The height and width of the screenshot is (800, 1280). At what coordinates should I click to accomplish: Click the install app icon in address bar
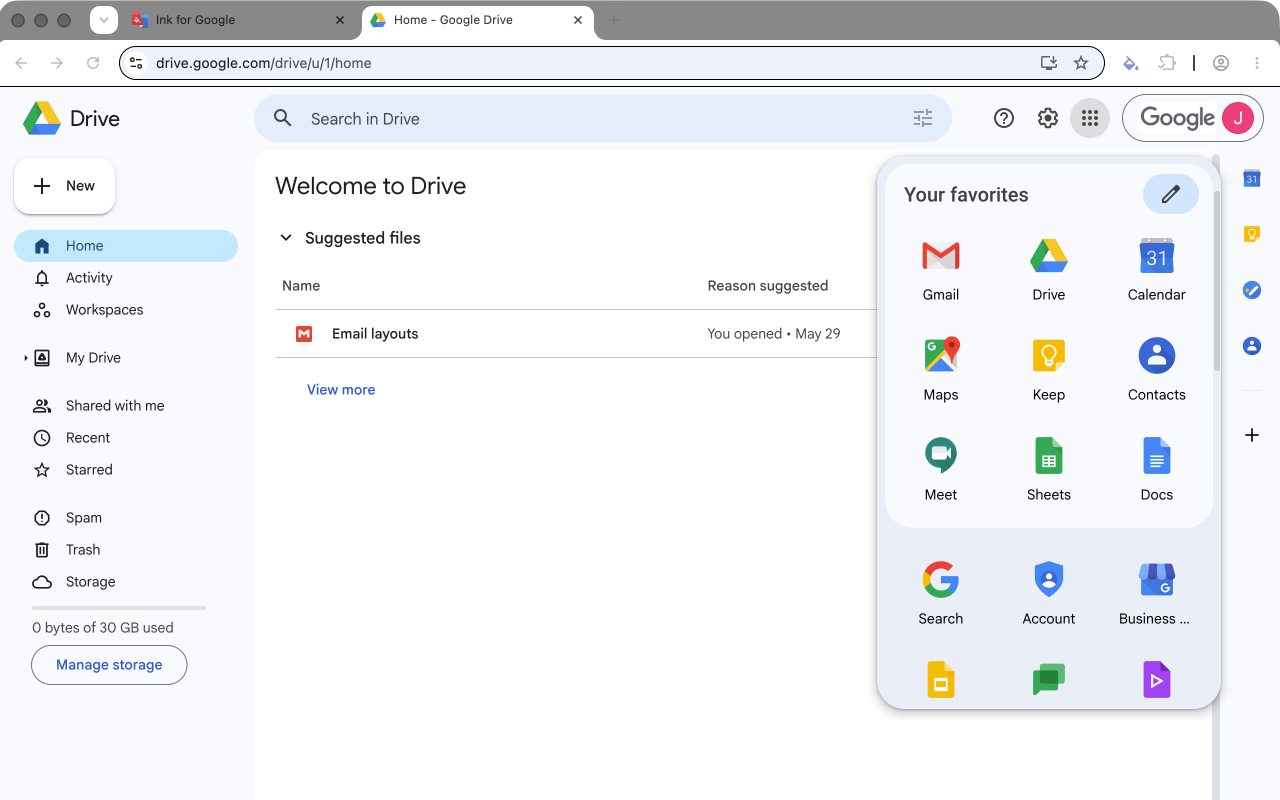[1049, 63]
